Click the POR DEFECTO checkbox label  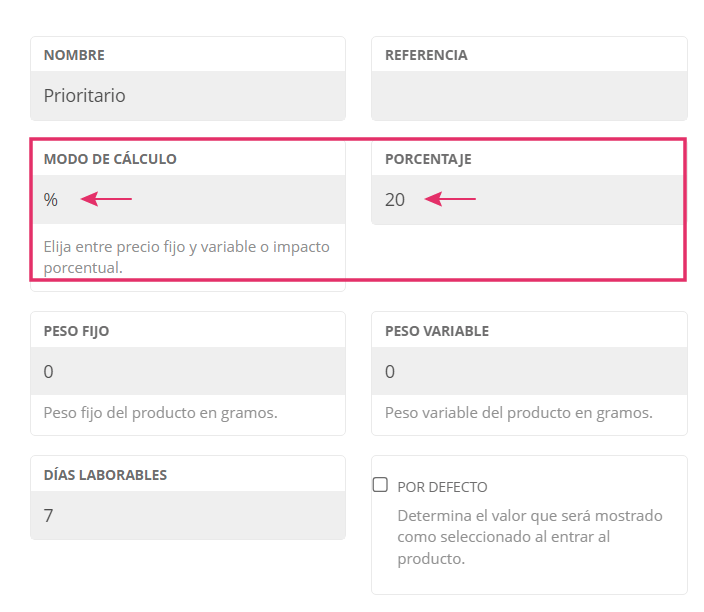point(442,487)
